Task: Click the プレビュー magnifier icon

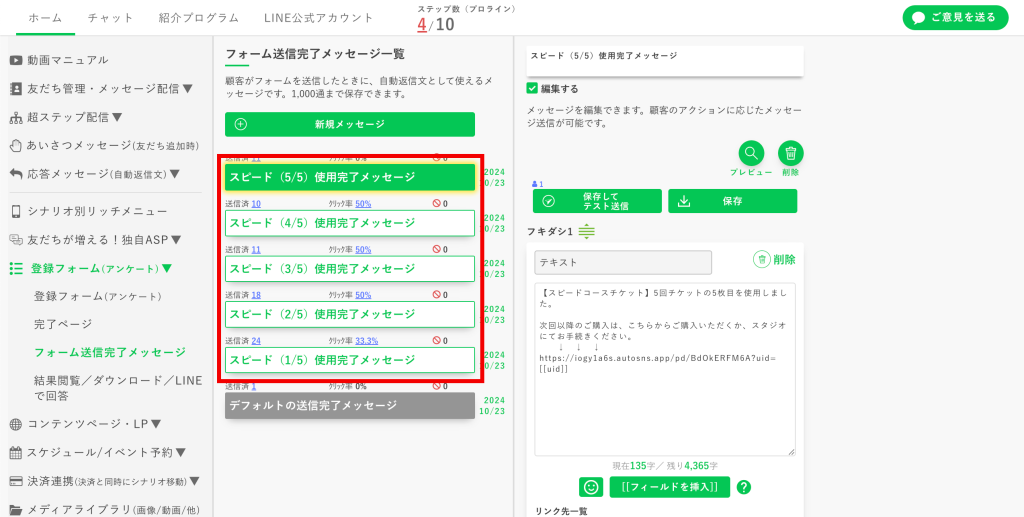Action: (x=751, y=153)
